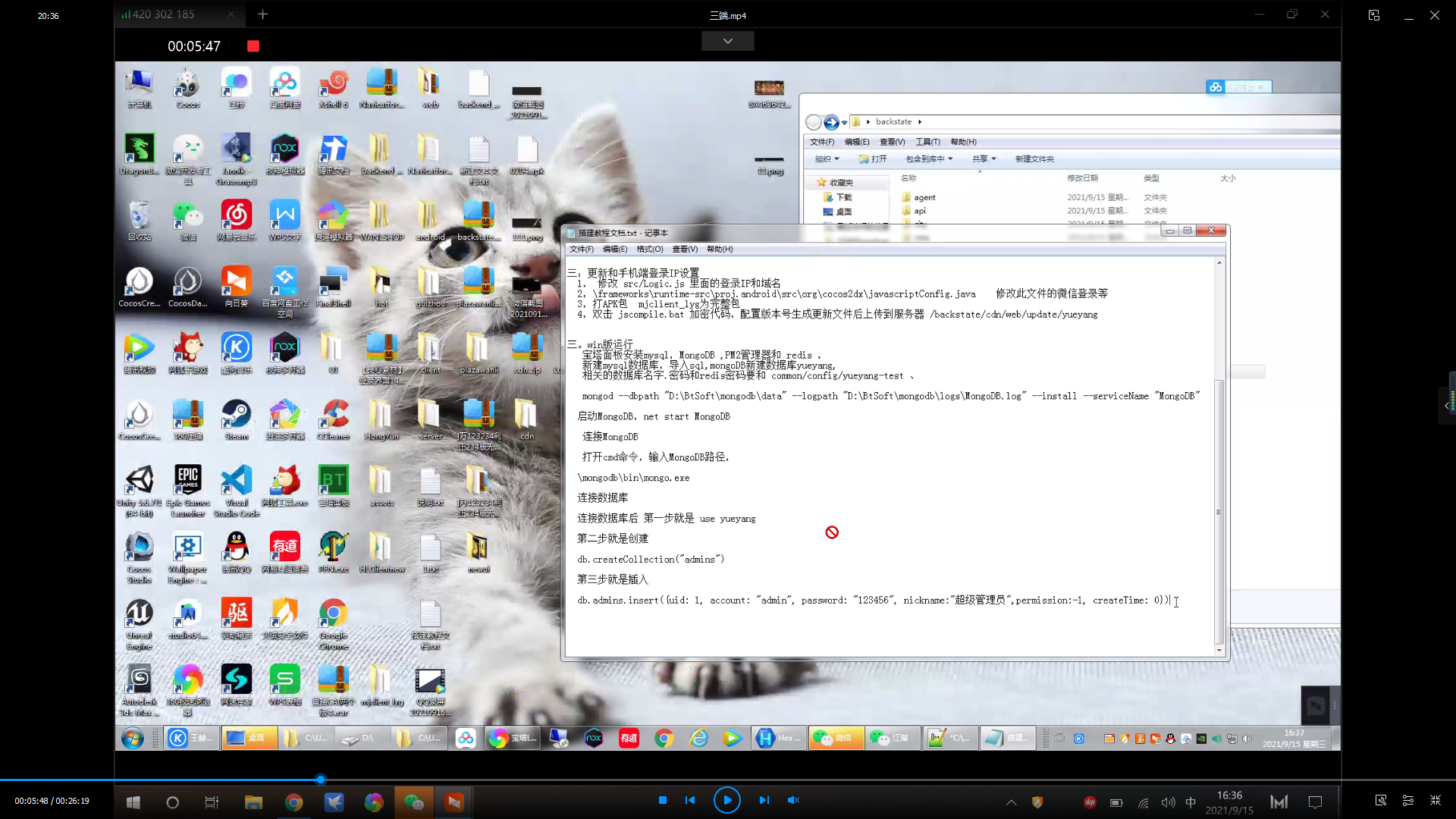Open Help menu in Notepad

tap(720, 249)
